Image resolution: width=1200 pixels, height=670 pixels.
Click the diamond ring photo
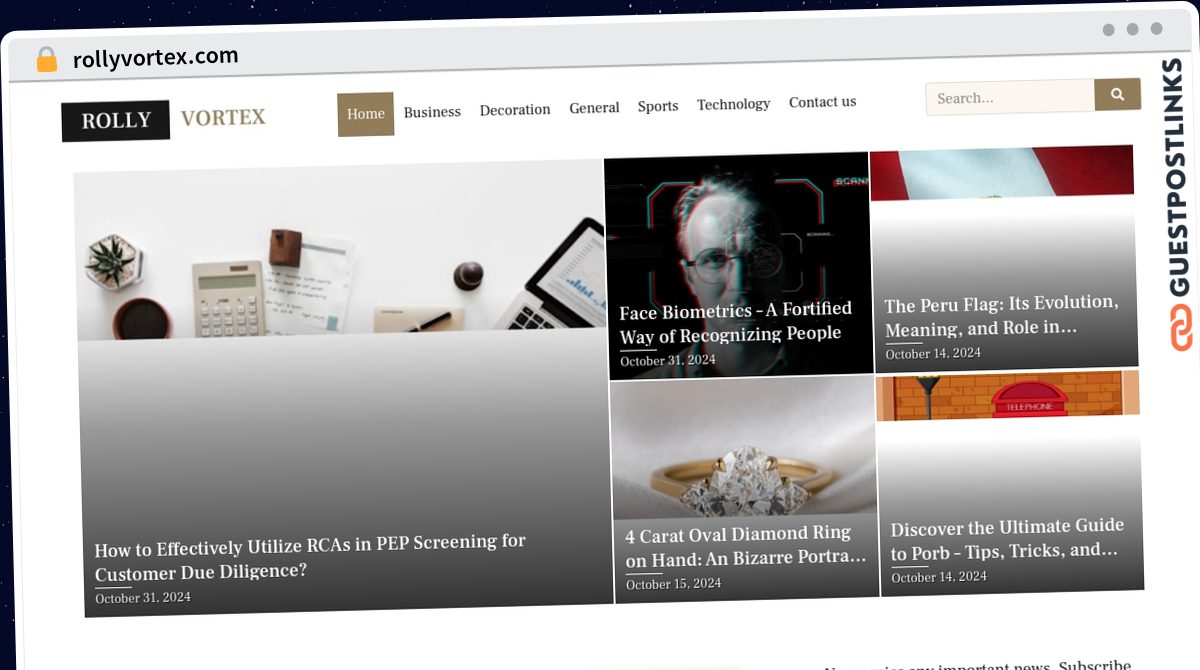pos(743,450)
